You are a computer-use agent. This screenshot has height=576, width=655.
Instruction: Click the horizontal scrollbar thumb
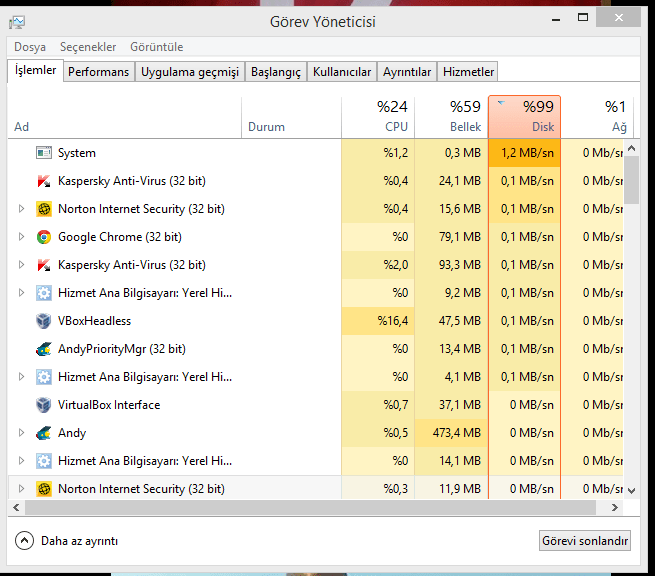(310, 507)
